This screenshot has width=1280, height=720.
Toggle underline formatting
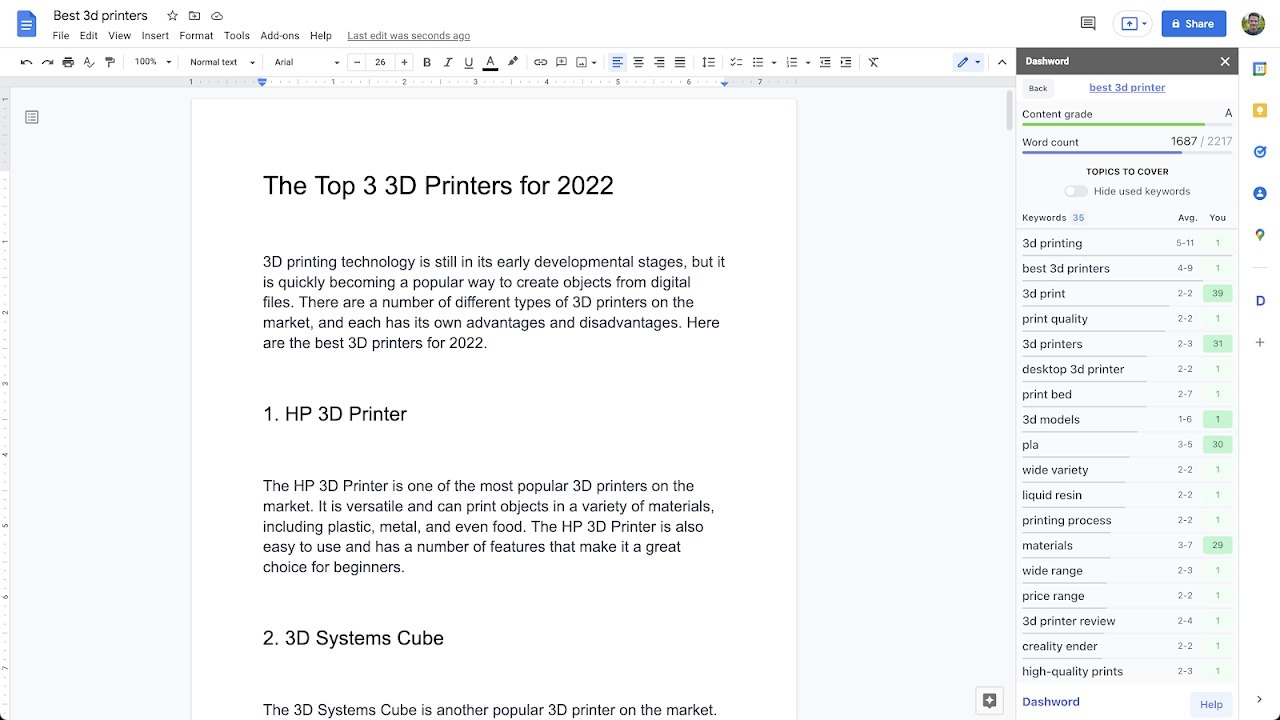point(469,62)
